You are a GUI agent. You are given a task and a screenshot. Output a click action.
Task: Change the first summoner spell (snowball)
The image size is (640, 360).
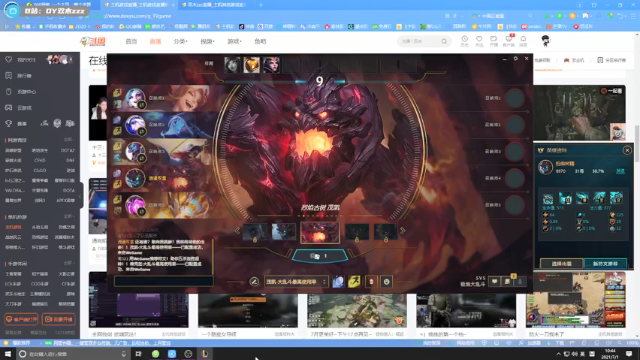(x=338, y=282)
